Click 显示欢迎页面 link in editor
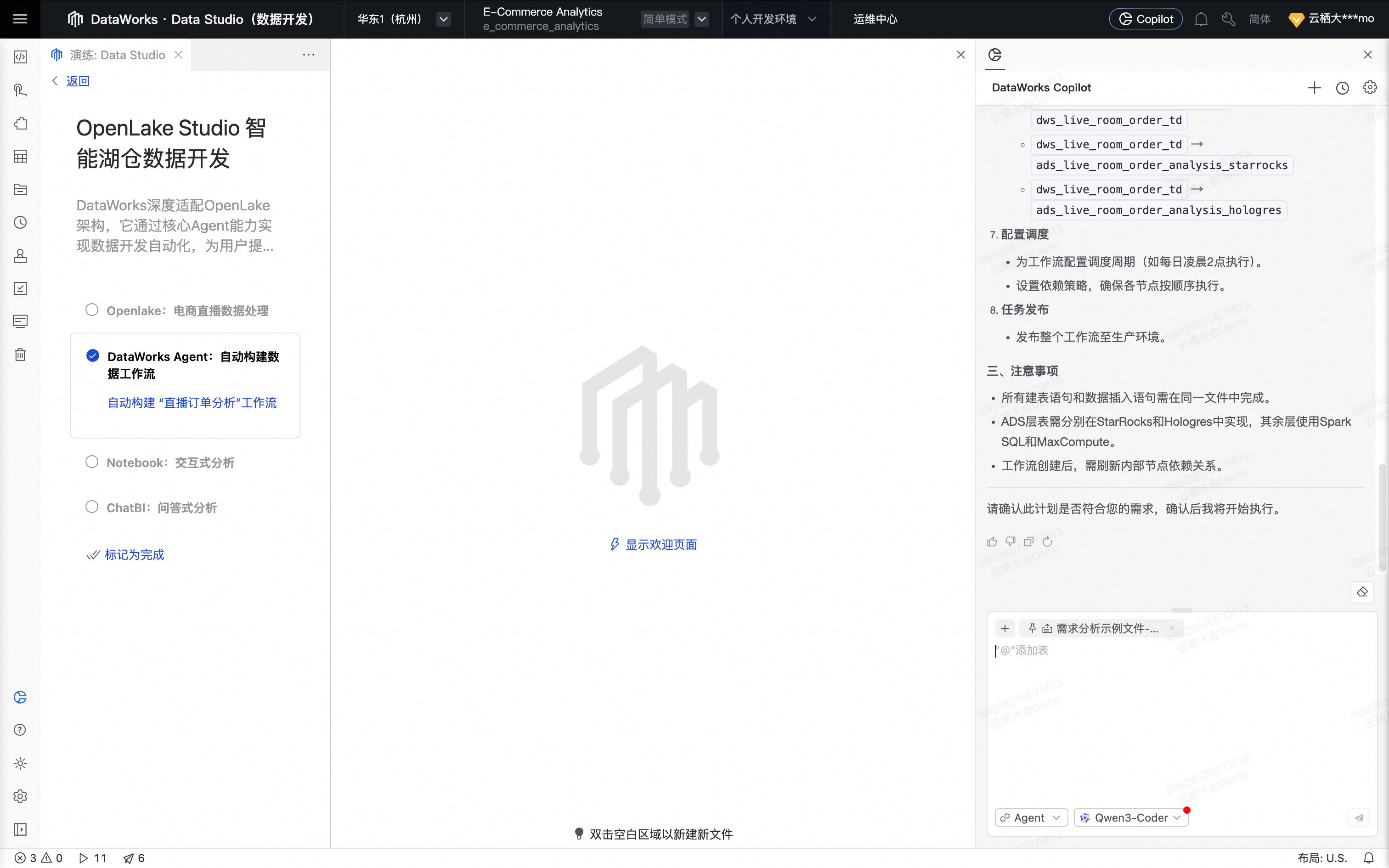 661,544
